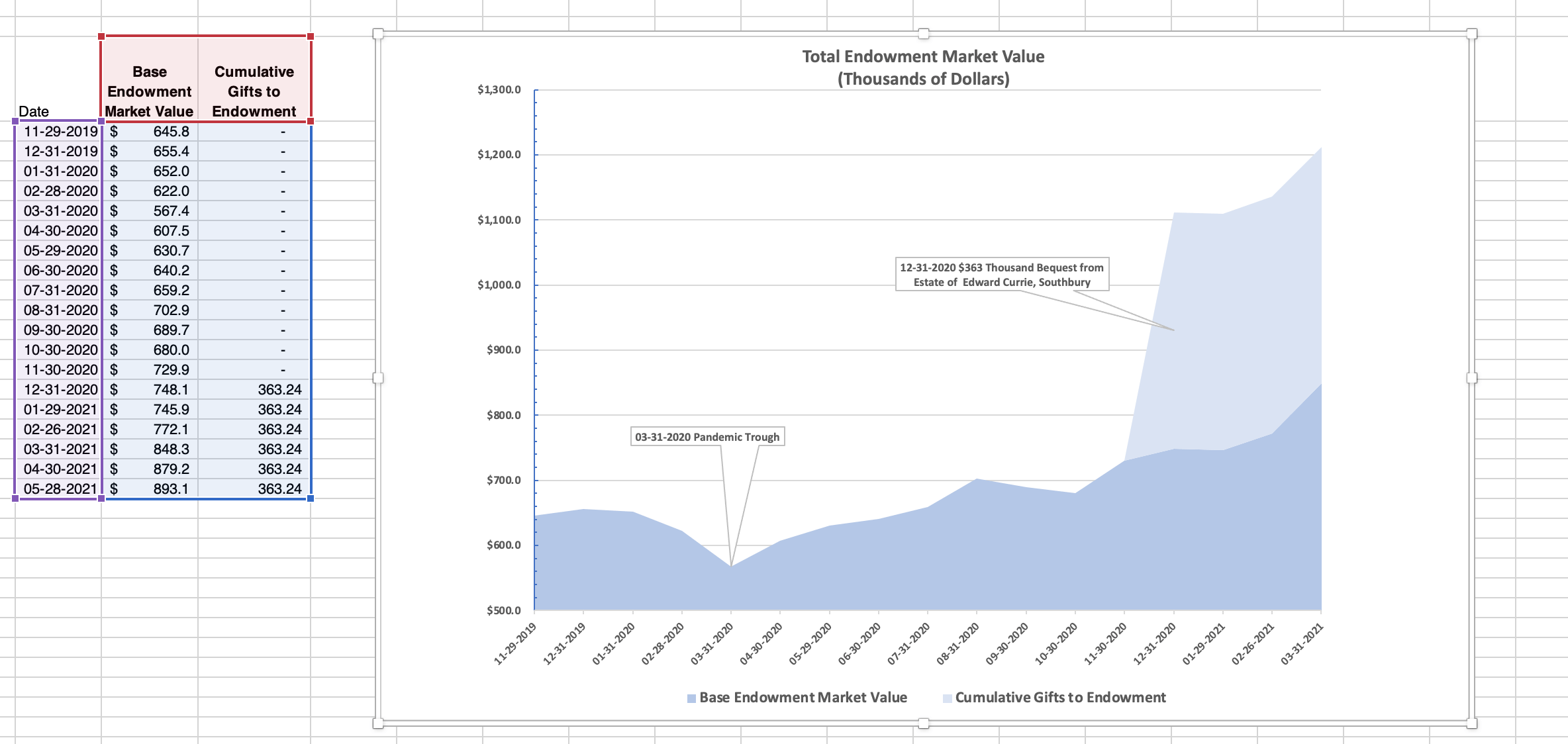Select the 363.24 cell in the 05-28-2021 row

coord(254,488)
